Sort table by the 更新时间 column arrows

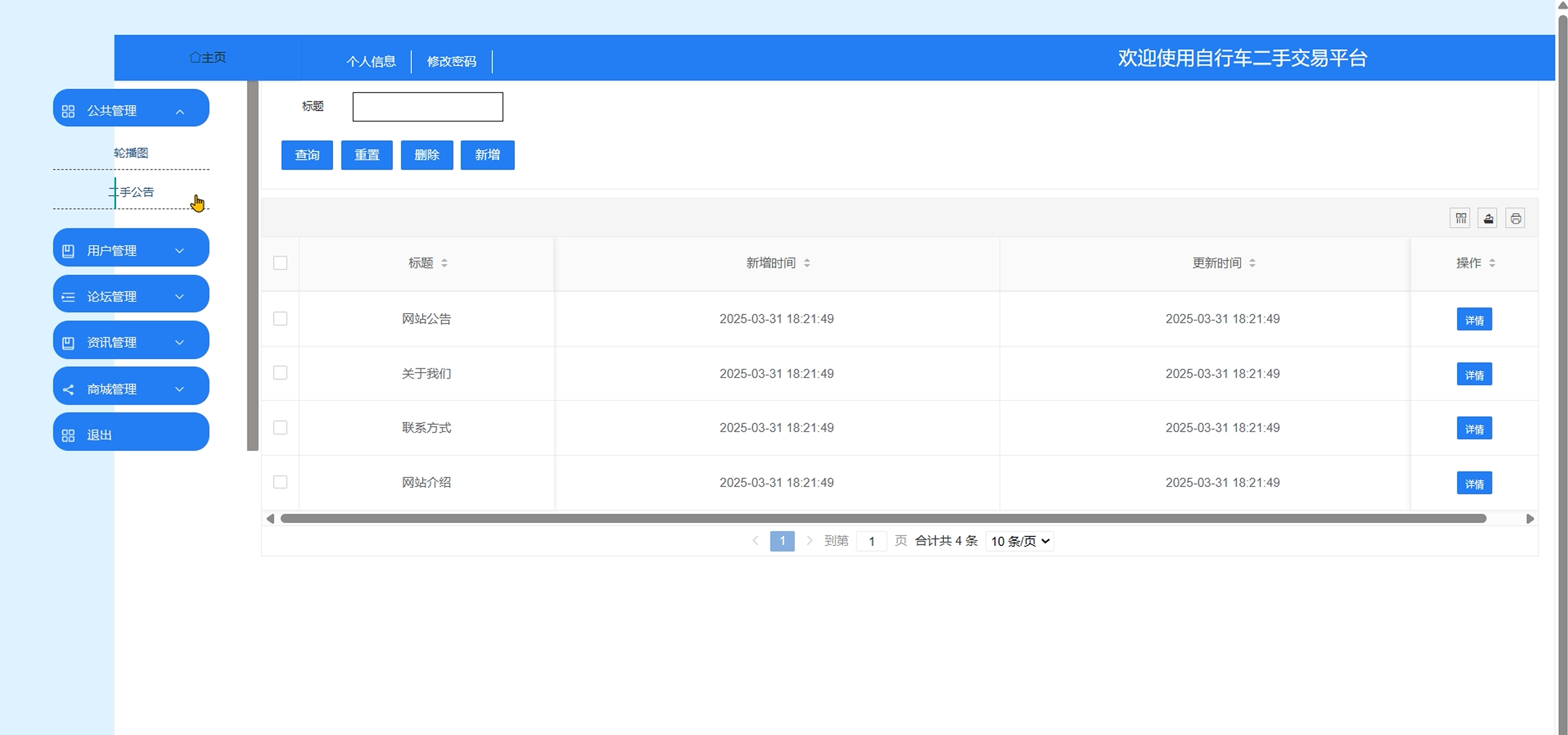point(1252,263)
